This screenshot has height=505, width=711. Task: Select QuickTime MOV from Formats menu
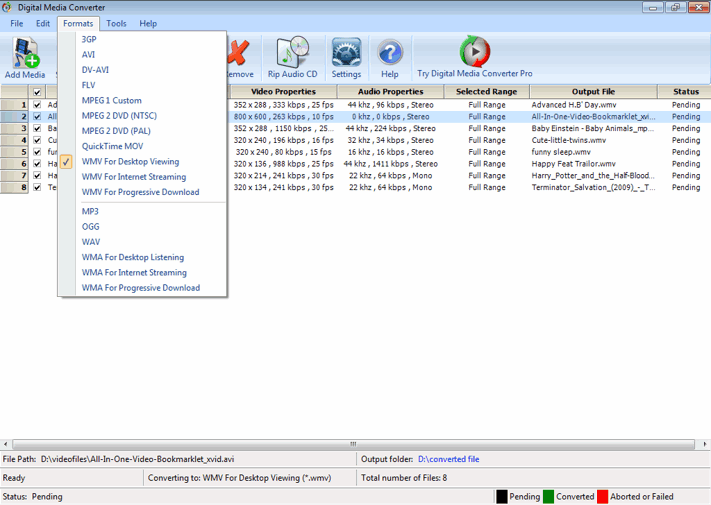[112, 146]
